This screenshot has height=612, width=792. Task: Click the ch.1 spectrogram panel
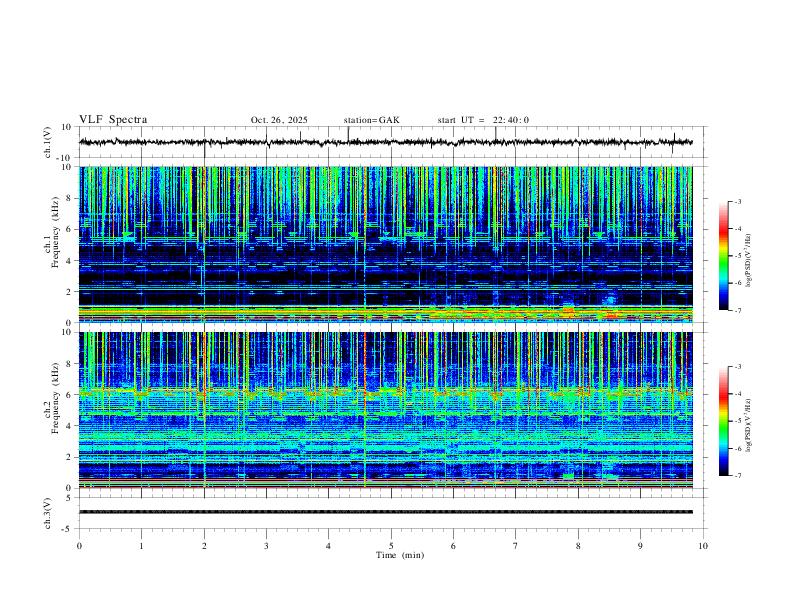(385, 244)
